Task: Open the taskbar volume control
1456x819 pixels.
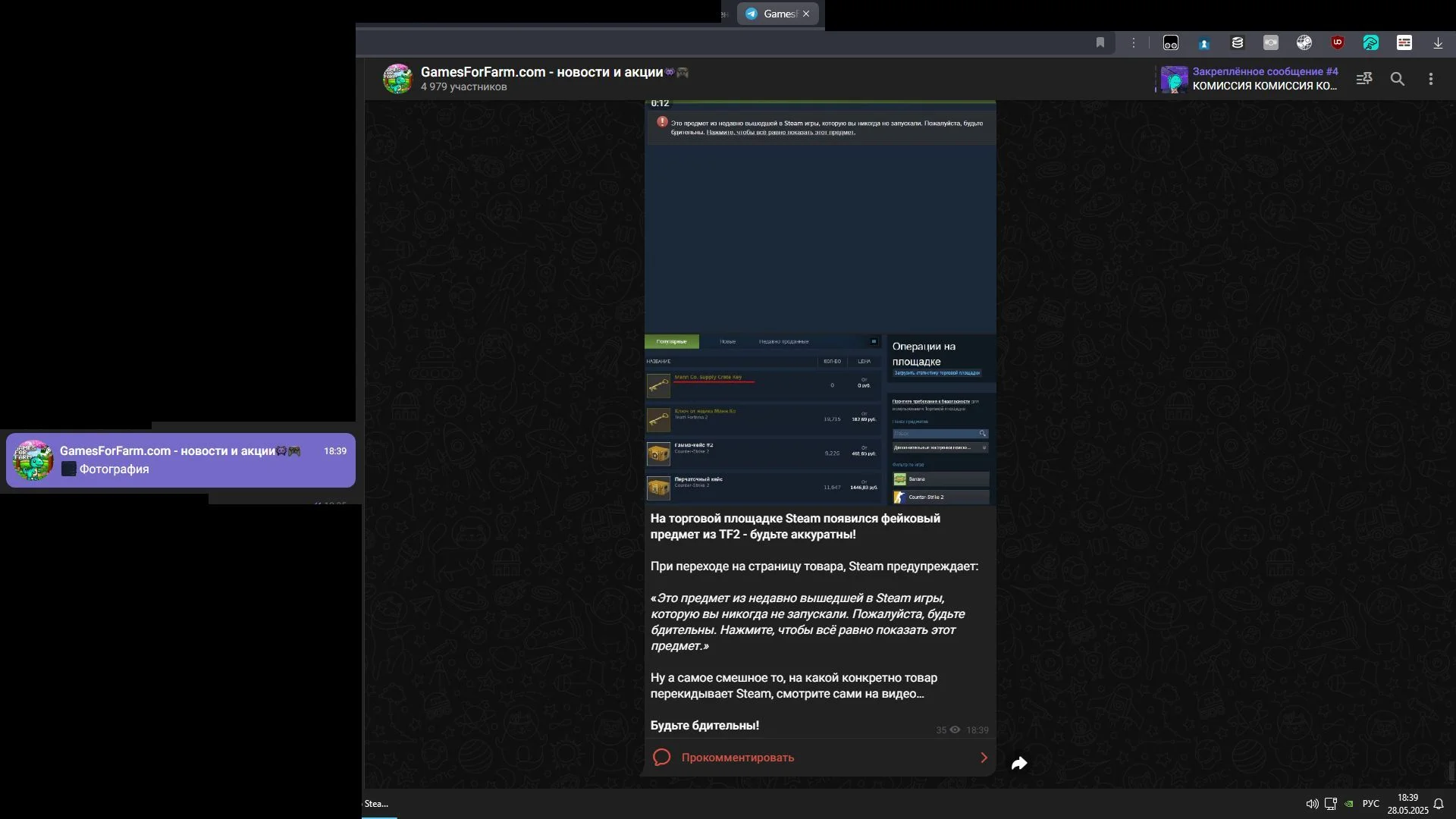Action: 1312,804
